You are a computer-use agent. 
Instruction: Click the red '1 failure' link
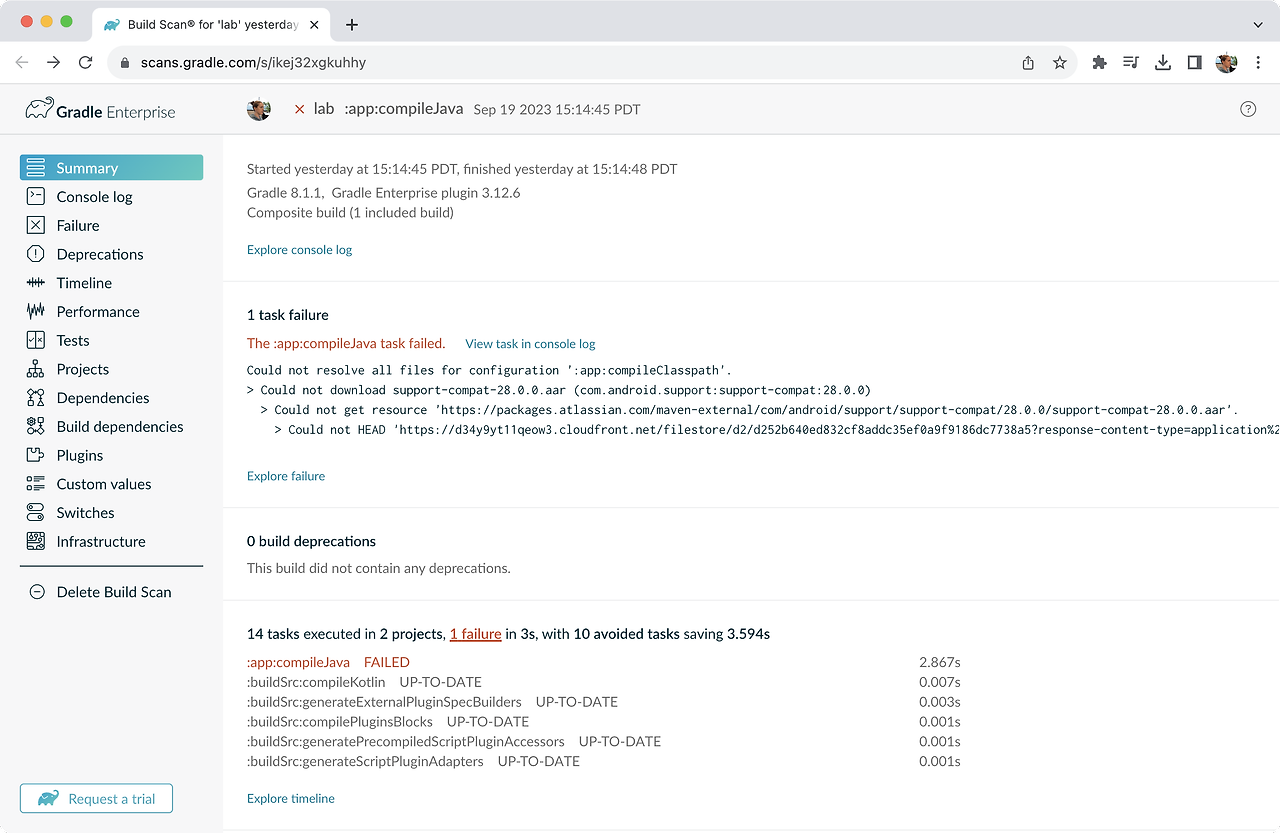point(475,634)
